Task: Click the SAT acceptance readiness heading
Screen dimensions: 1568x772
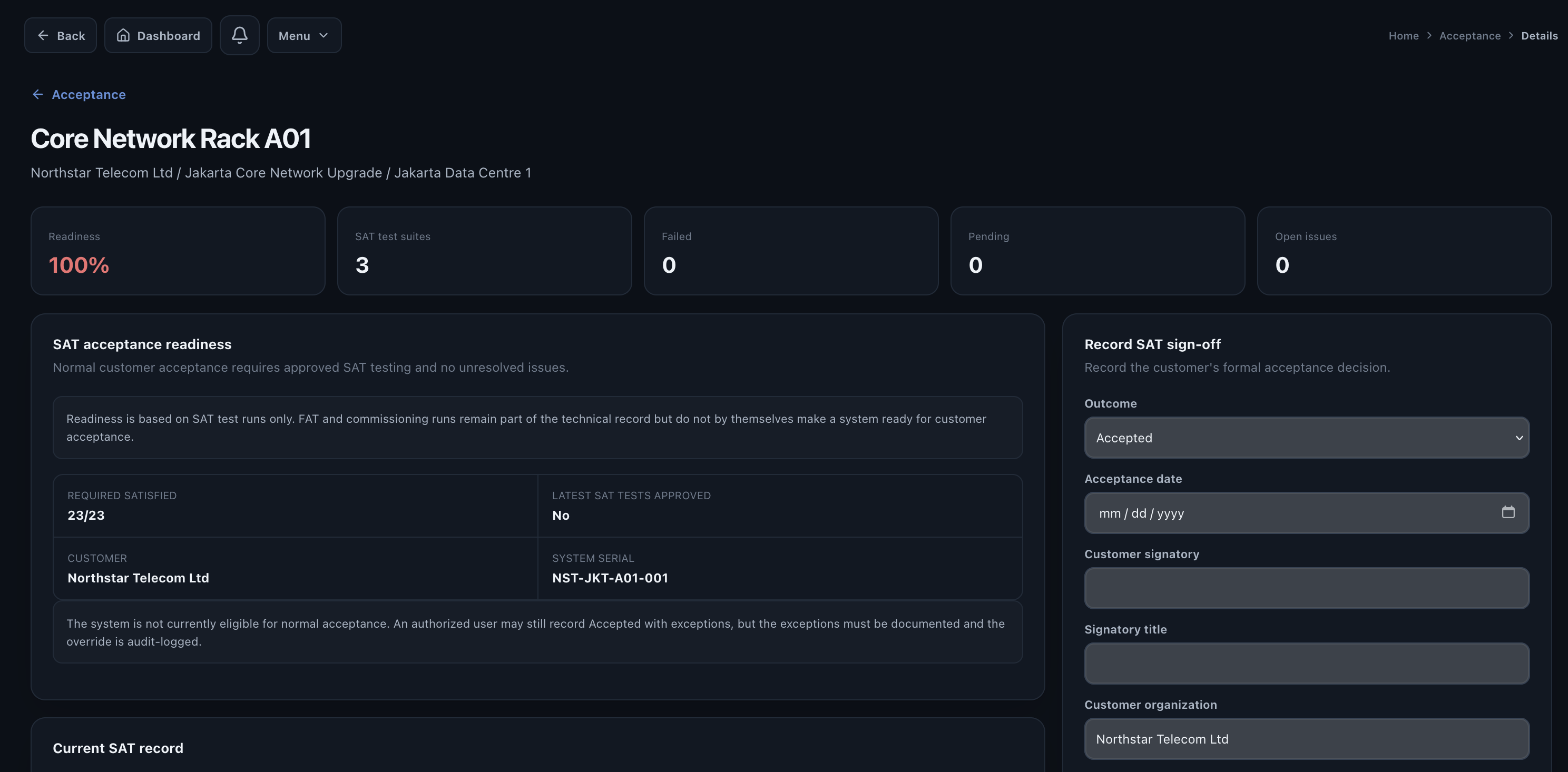Action: point(142,344)
